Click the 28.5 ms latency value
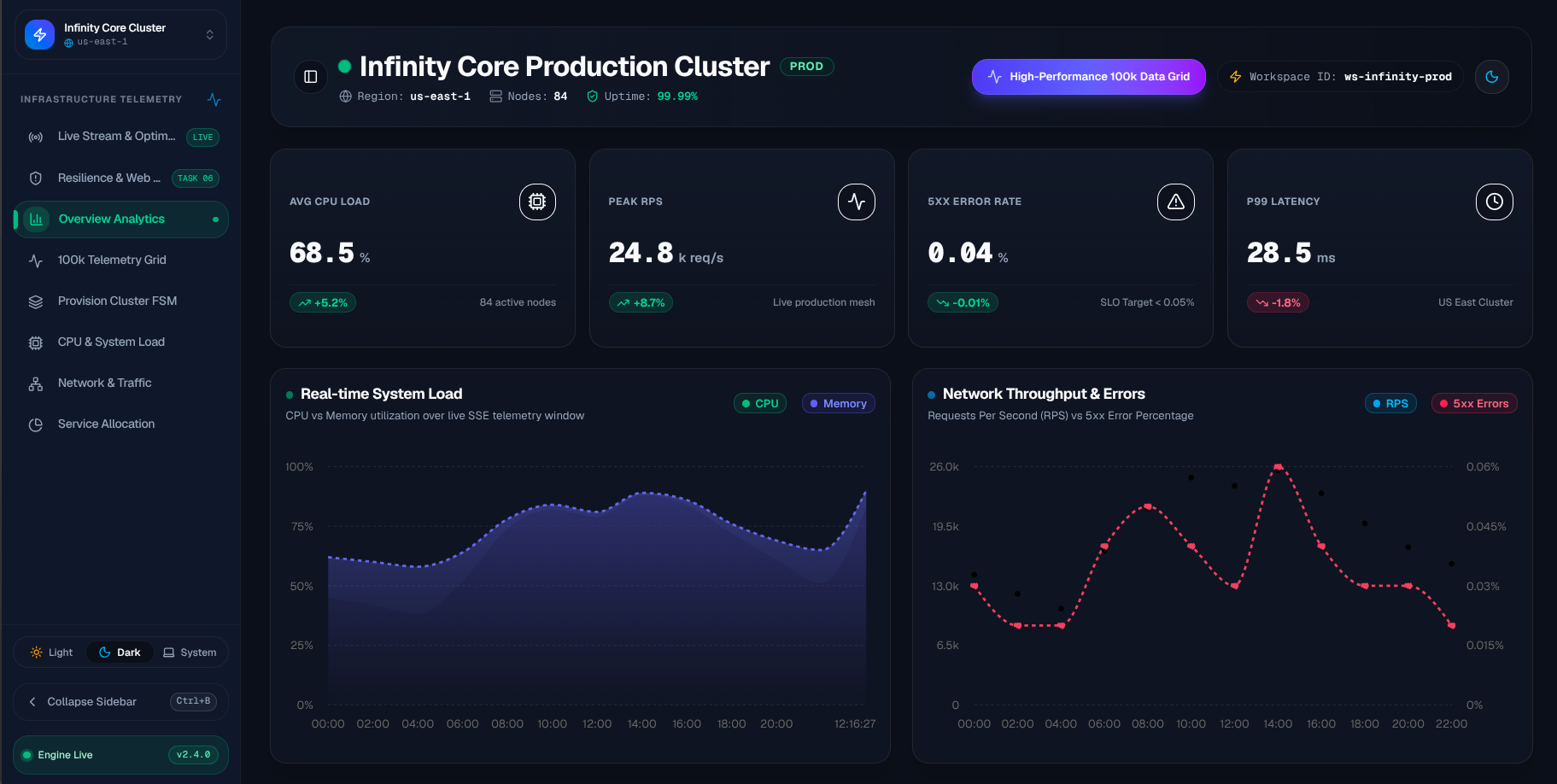1557x784 pixels. 1291,254
